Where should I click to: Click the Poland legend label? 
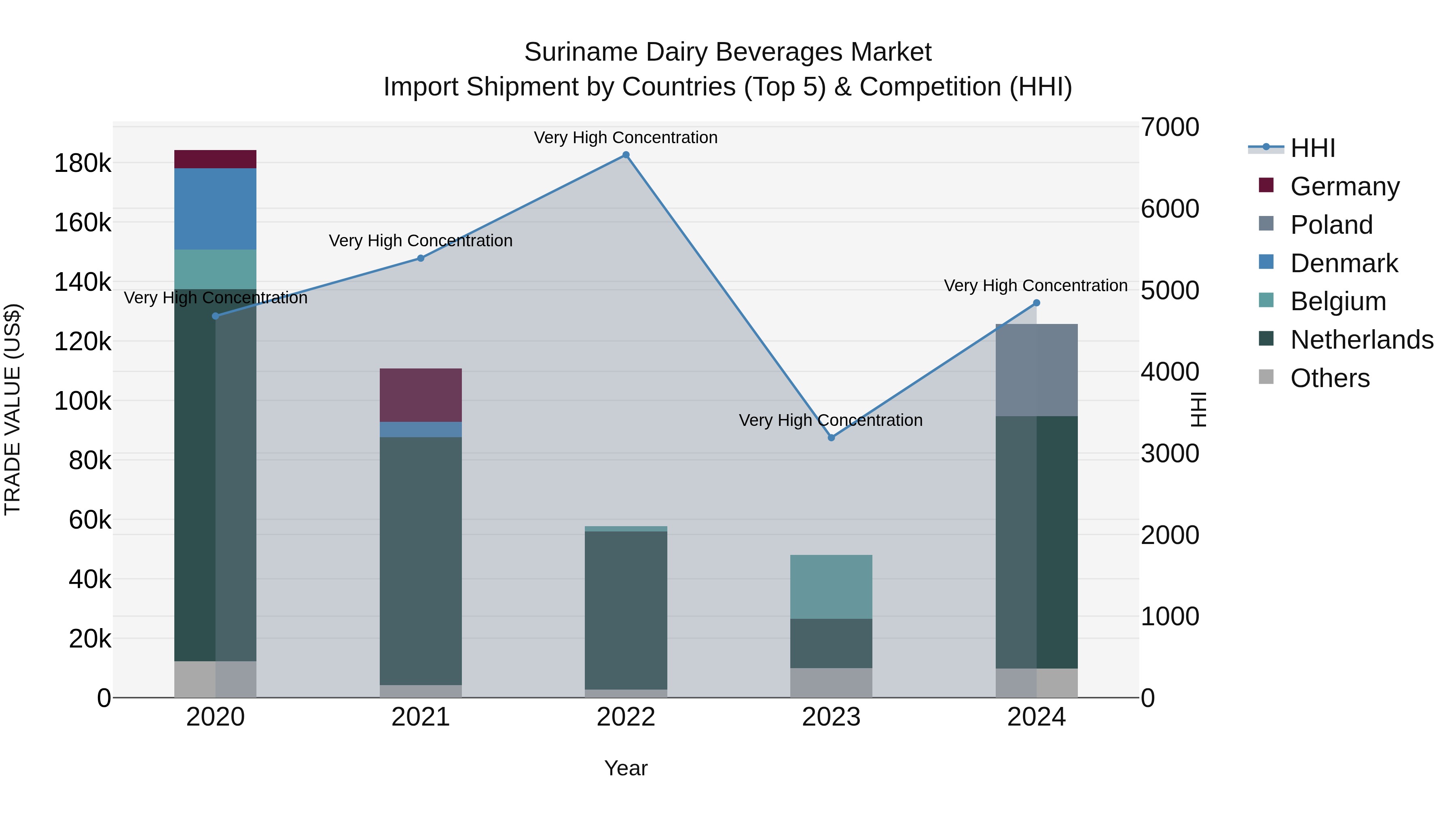(1332, 225)
